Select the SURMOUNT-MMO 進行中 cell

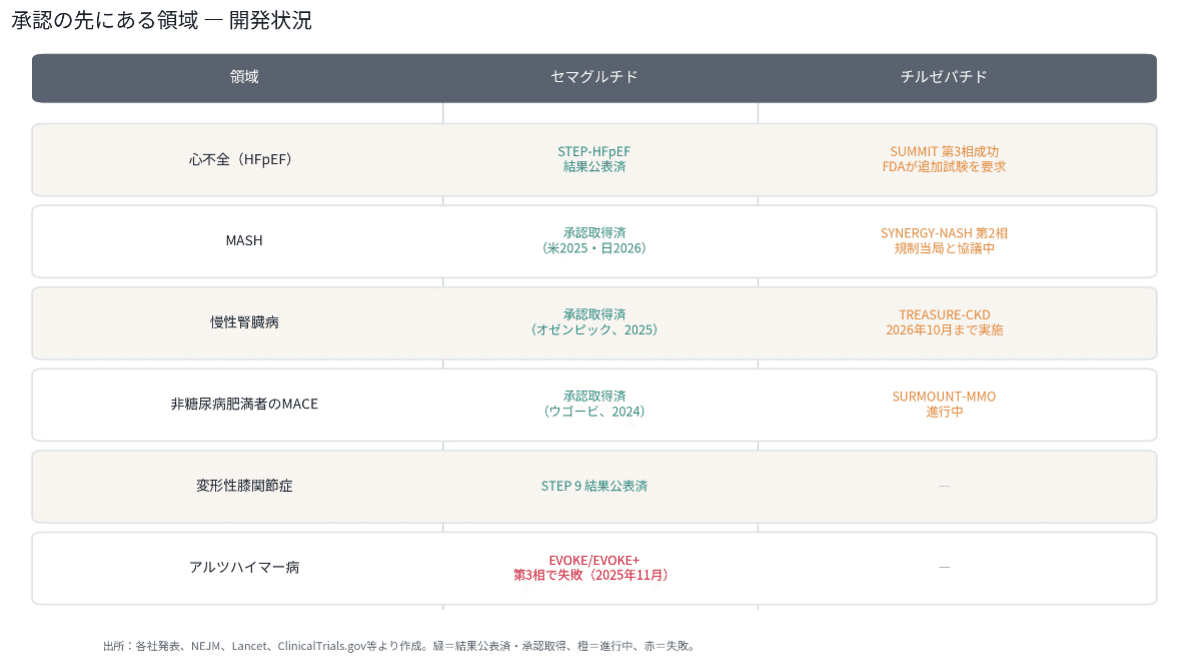pyautogui.click(x=944, y=404)
